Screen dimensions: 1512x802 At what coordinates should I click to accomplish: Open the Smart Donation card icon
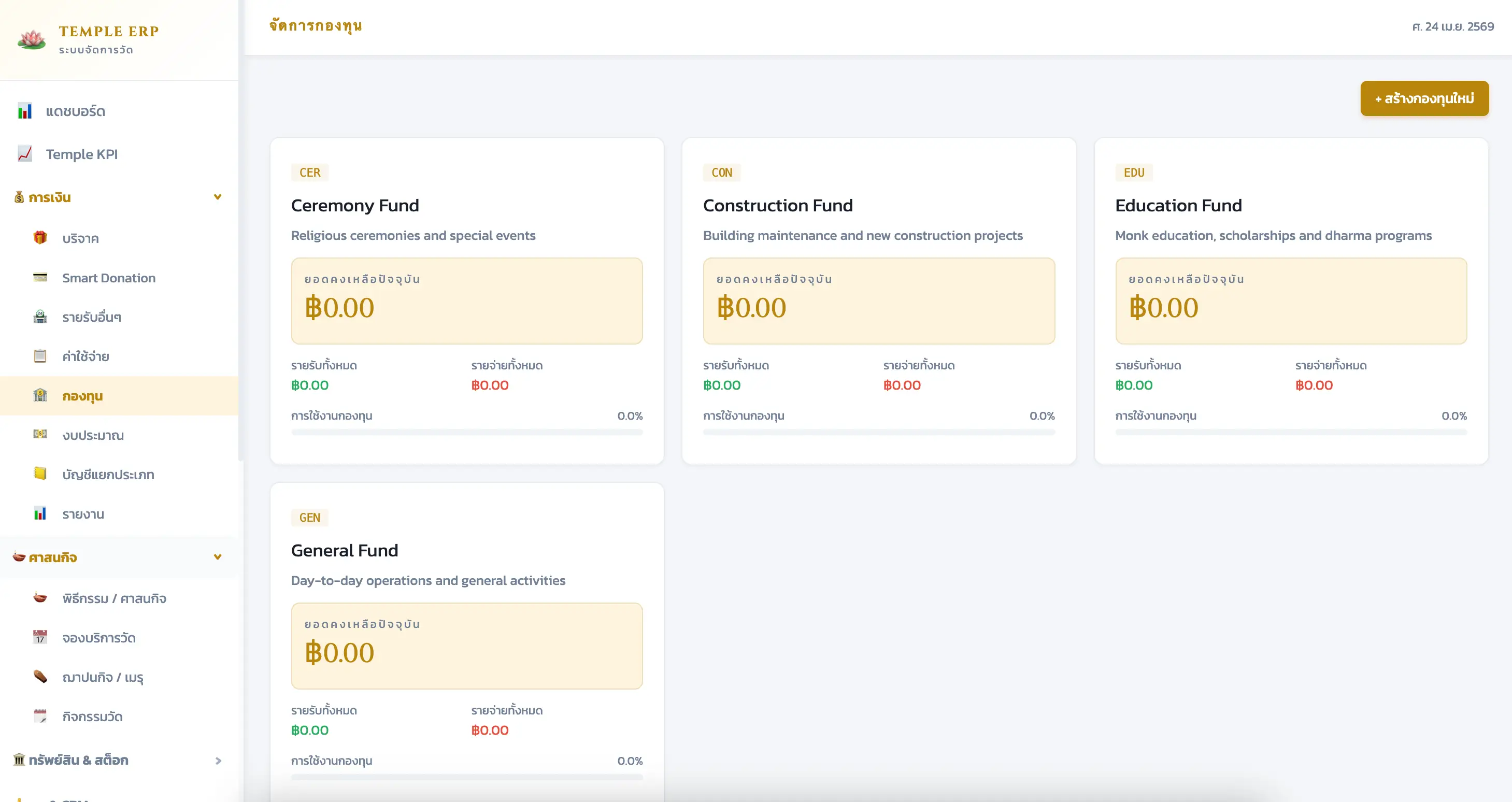40,278
